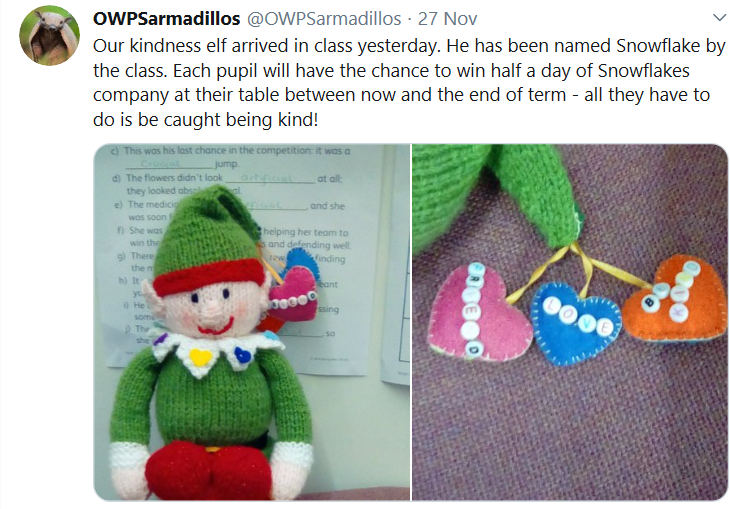The image size is (730, 509).
Task: Click the word Snowflake in the first line
Action: coord(658,46)
